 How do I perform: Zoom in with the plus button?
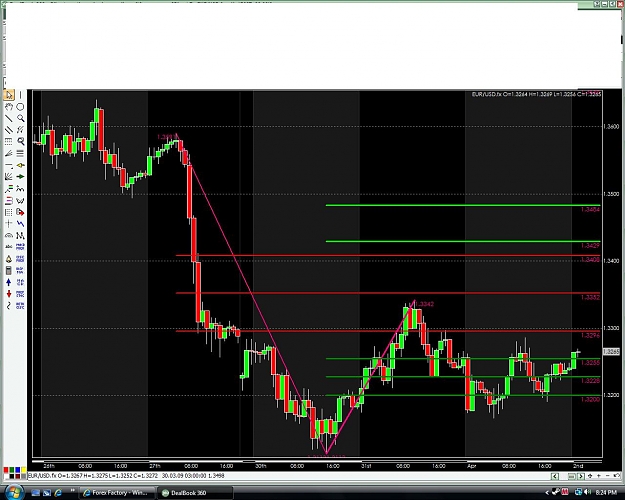599,476
